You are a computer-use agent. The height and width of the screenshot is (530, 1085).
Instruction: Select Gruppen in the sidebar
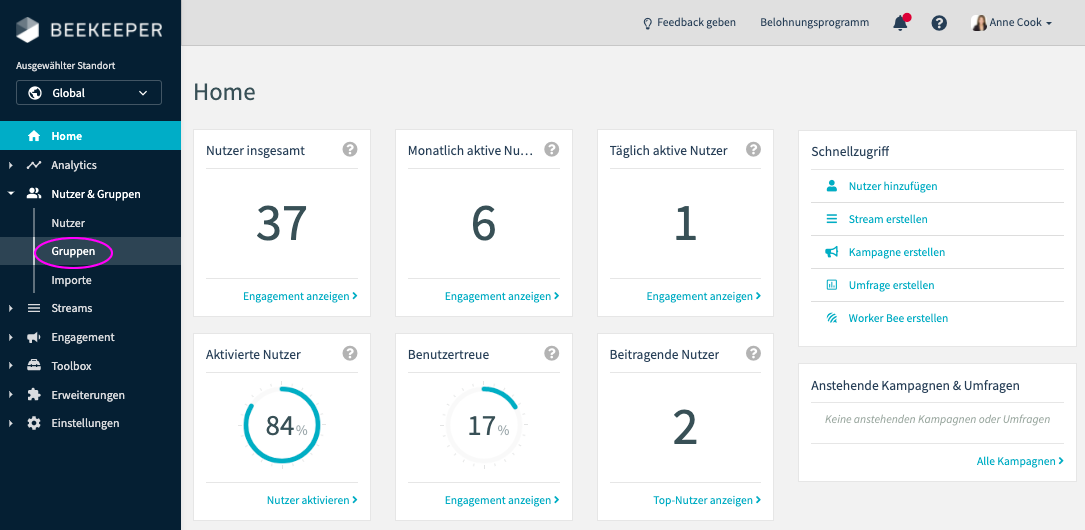74,252
